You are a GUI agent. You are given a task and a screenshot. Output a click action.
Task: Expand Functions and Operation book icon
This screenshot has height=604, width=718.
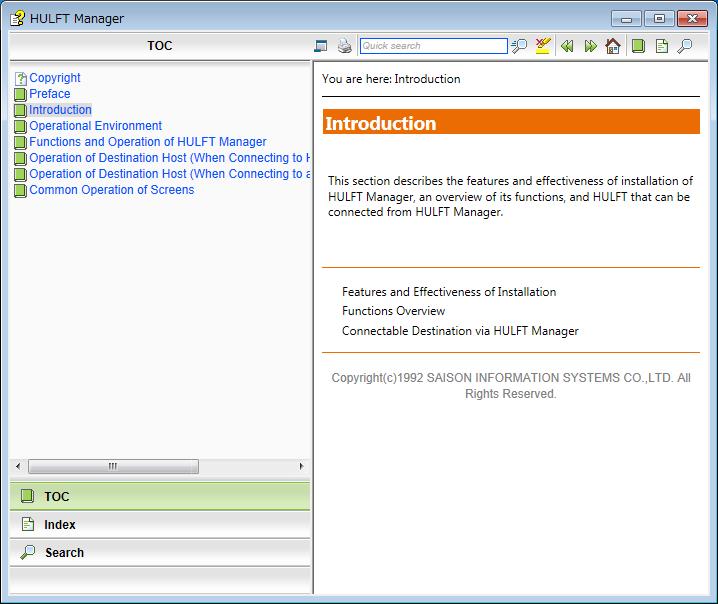21,143
